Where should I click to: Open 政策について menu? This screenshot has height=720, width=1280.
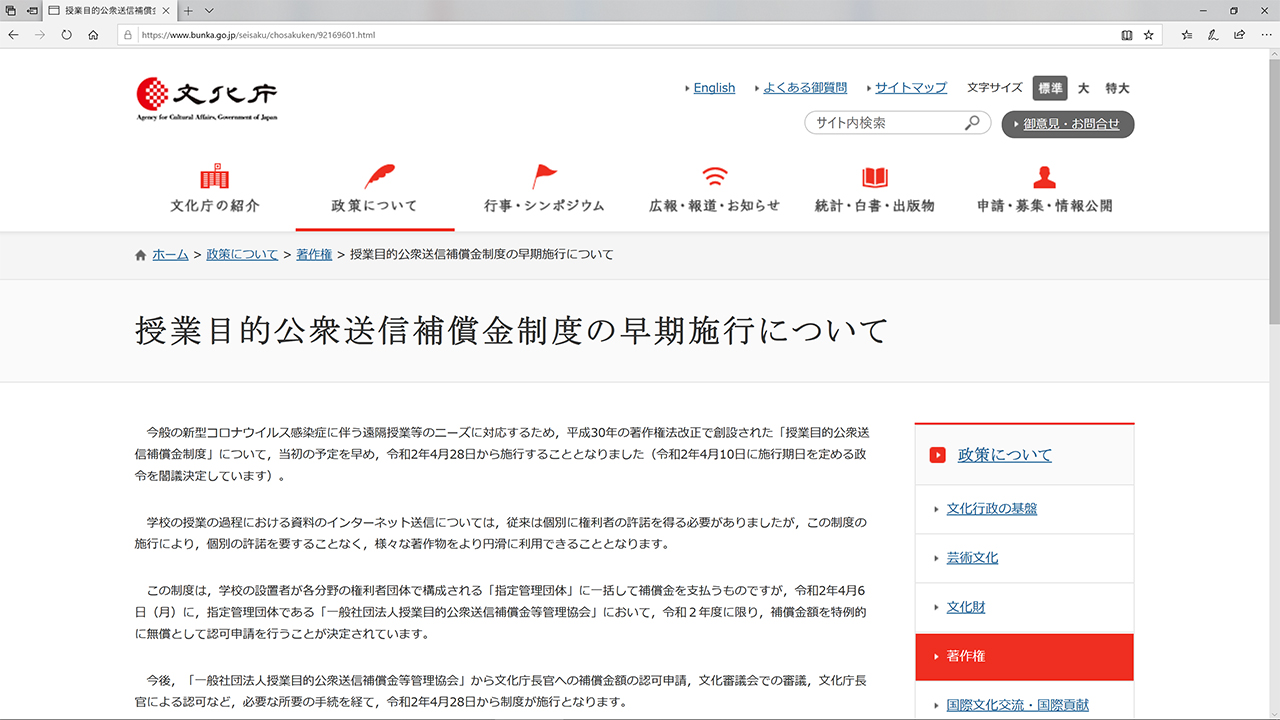coord(375,190)
